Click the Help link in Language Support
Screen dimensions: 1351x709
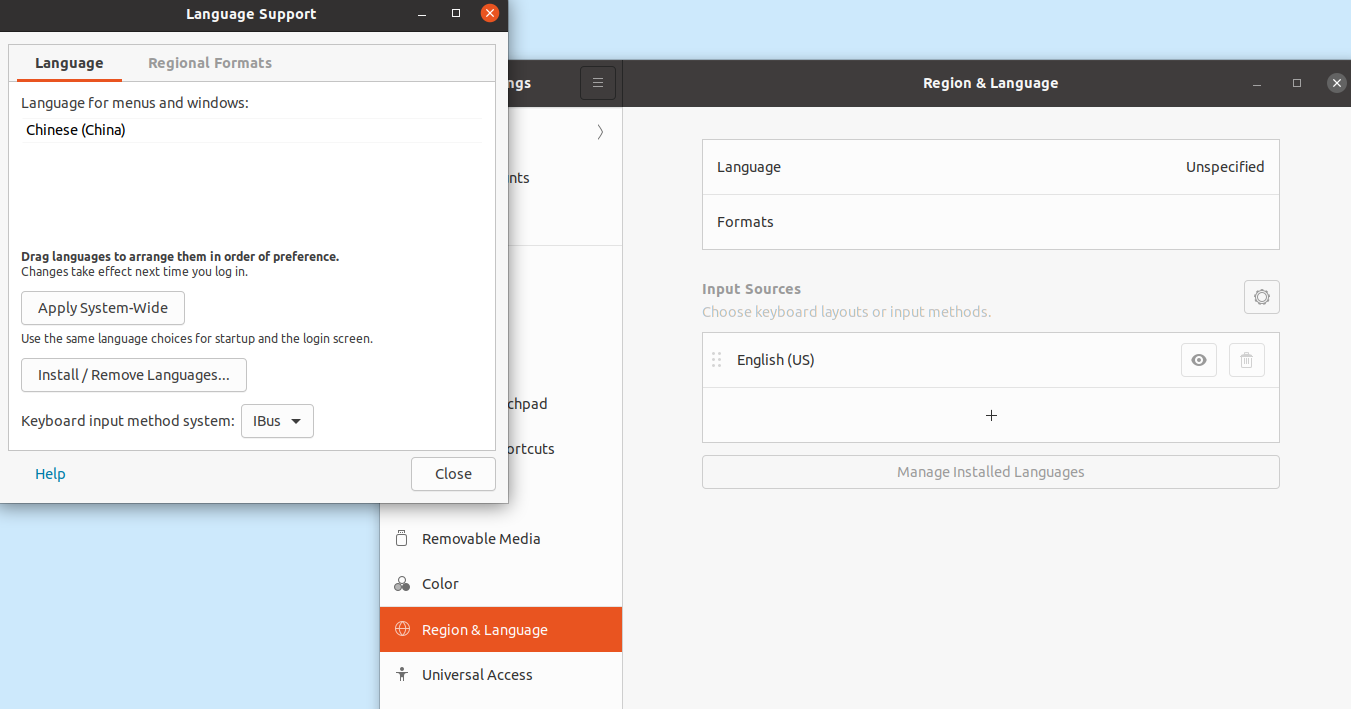(50, 474)
